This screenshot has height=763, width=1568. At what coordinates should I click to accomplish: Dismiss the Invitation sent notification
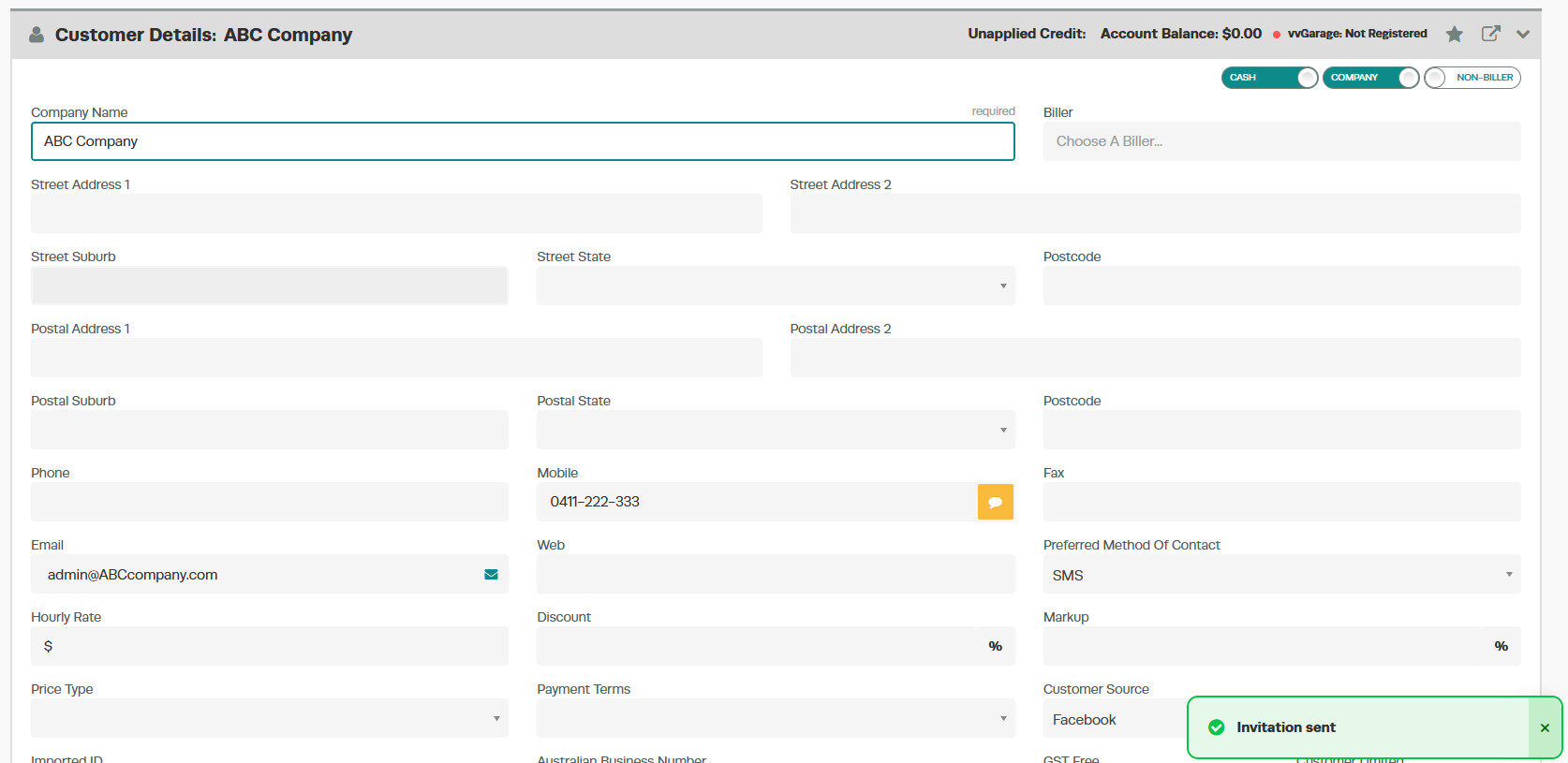click(1545, 727)
